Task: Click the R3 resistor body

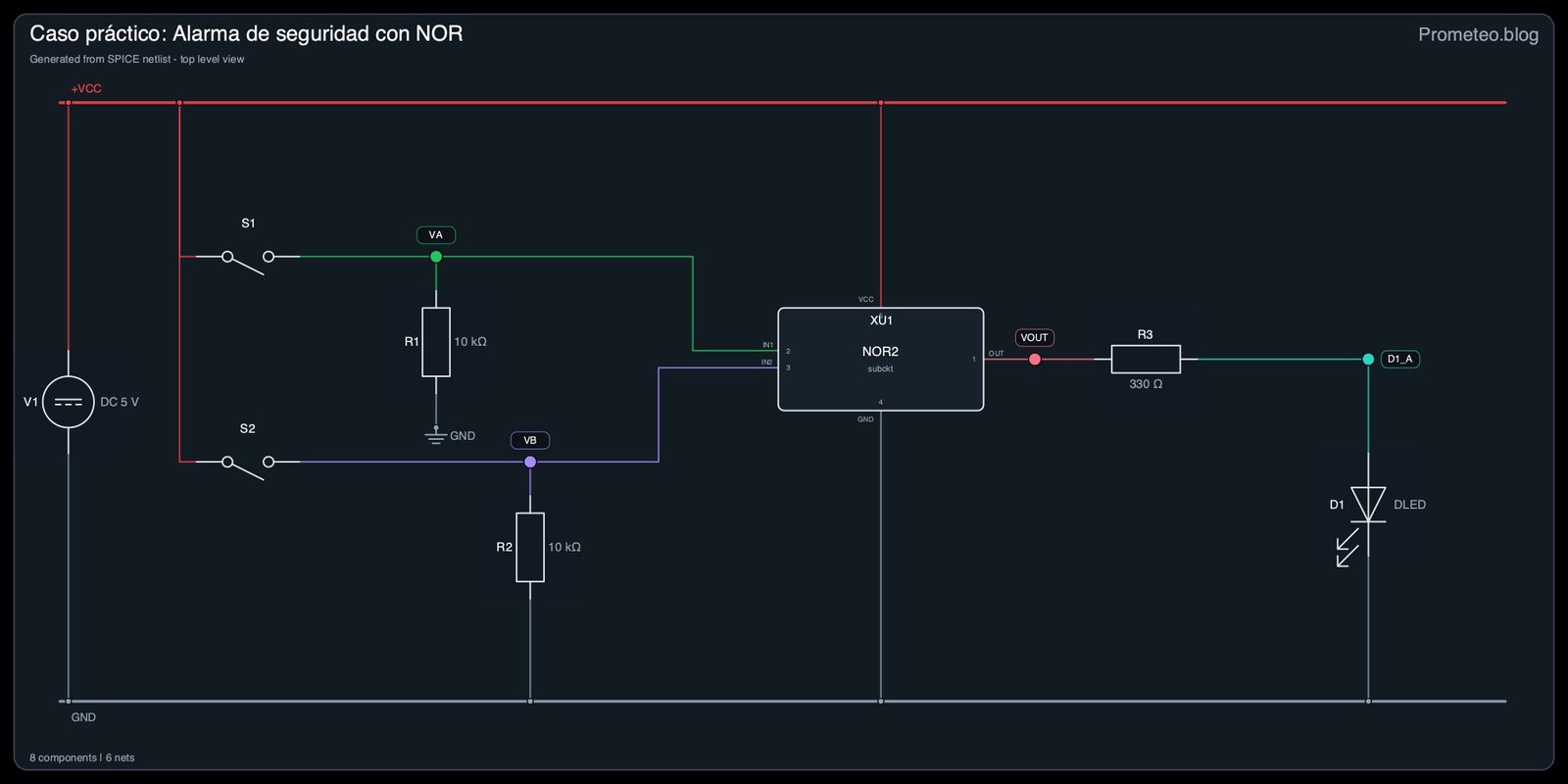Action: (x=1146, y=359)
